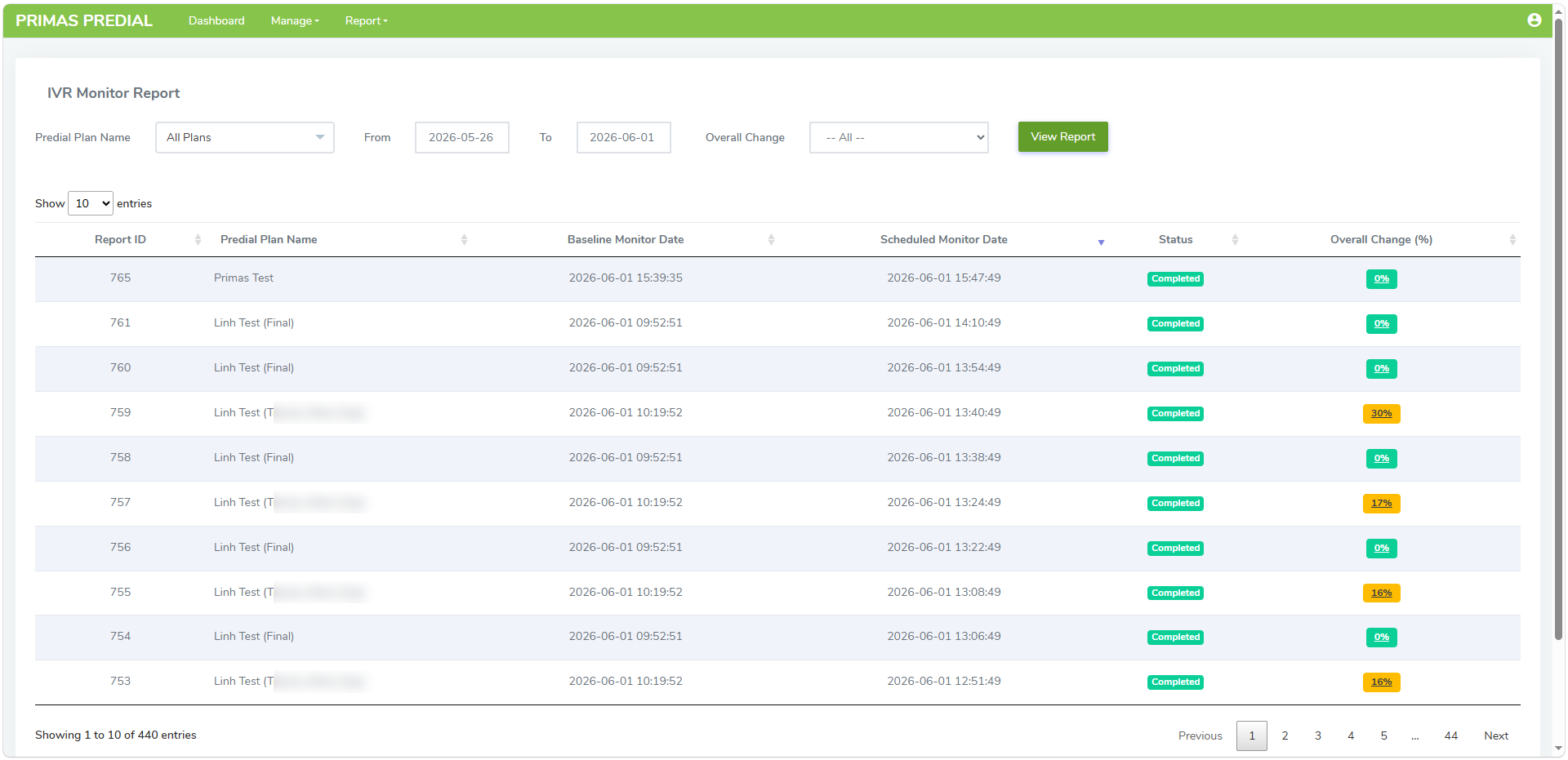
Task: Click the View Report button
Action: pos(1062,136)
